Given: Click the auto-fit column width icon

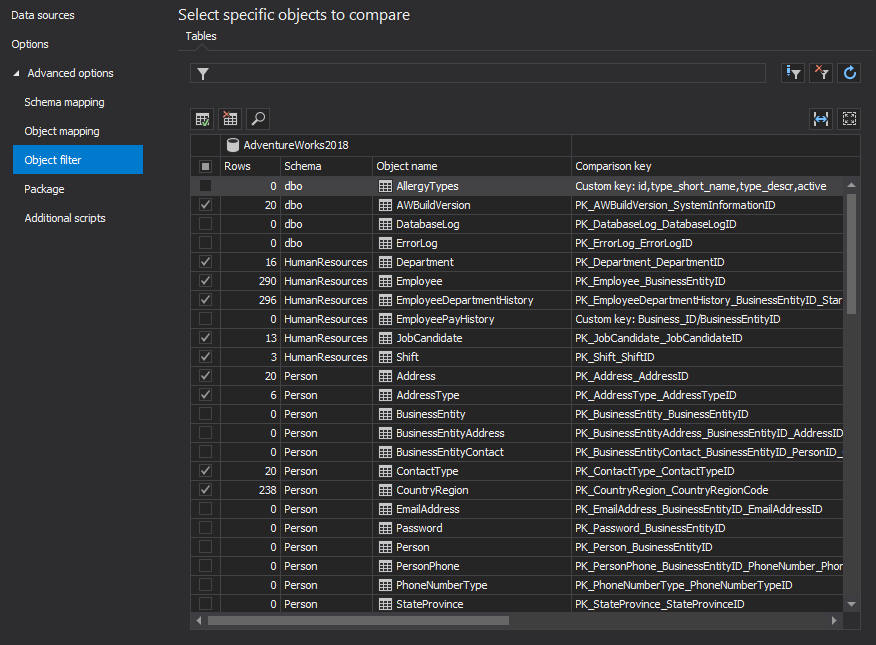Looking at the screenshot, I should pos(821,119).
